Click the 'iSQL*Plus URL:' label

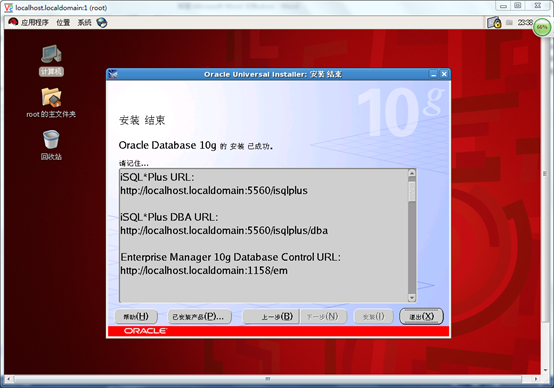coord(157,177)
